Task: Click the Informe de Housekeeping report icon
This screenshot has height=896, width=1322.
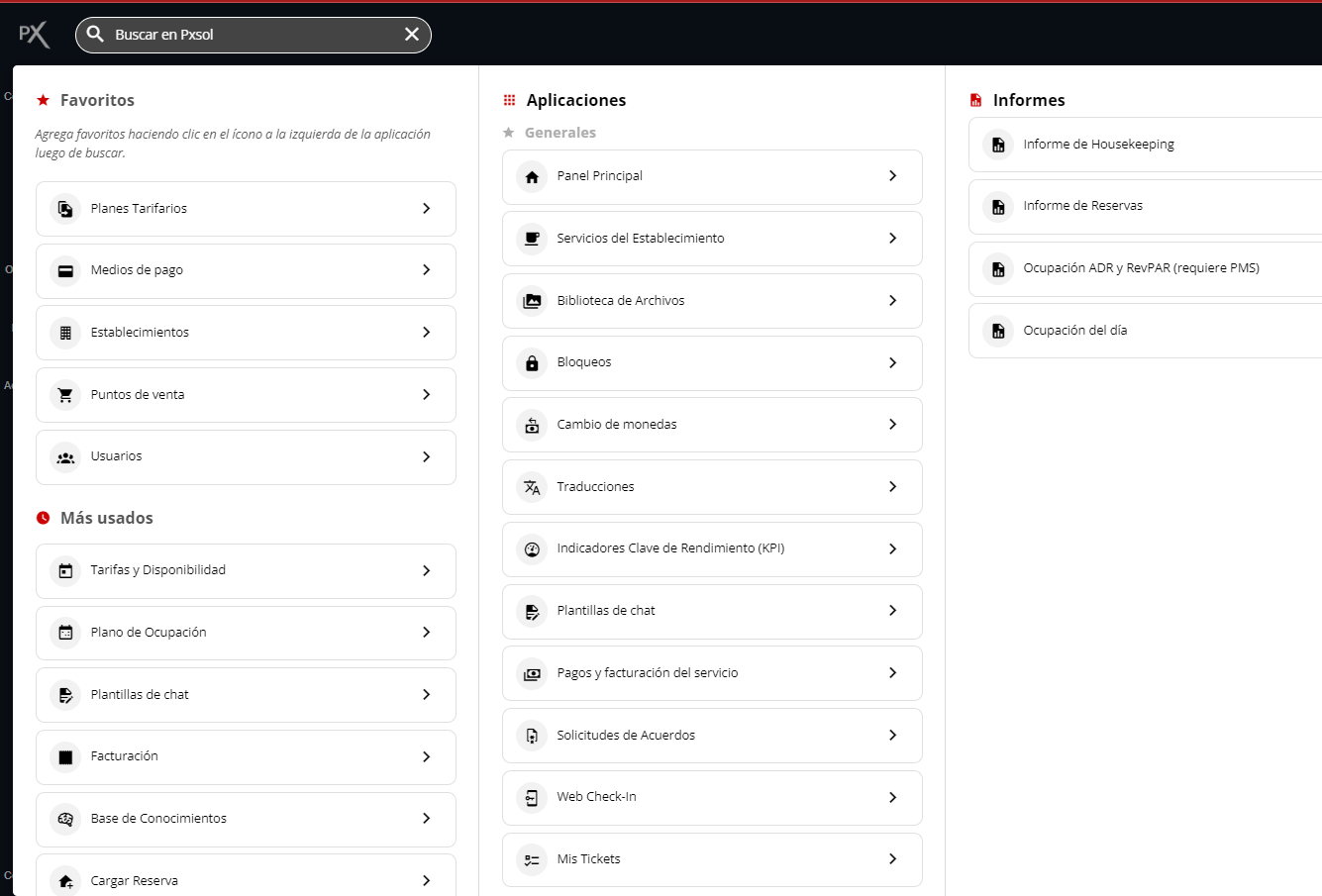Action: pos(998,145)
